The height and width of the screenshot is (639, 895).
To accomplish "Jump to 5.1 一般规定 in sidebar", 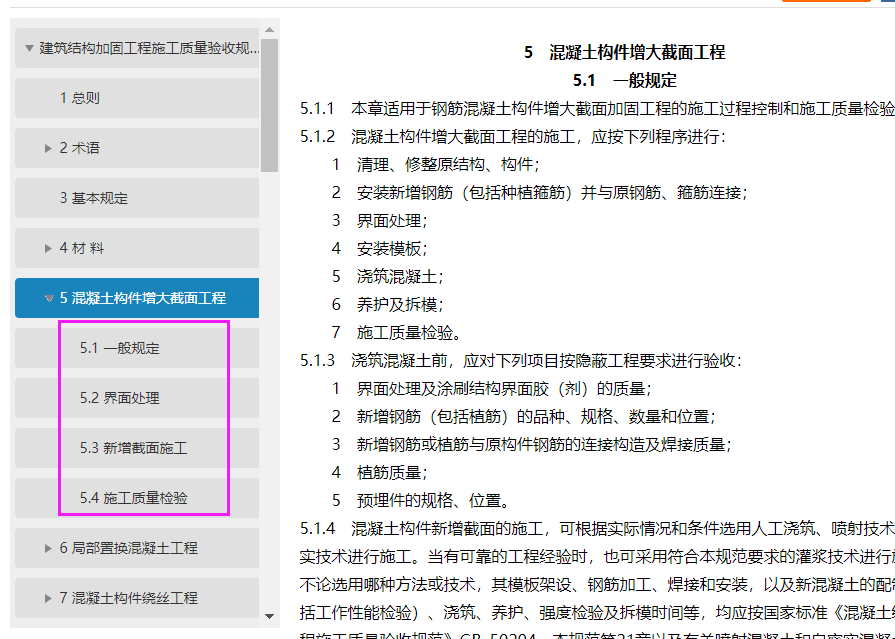I will 120,348.
